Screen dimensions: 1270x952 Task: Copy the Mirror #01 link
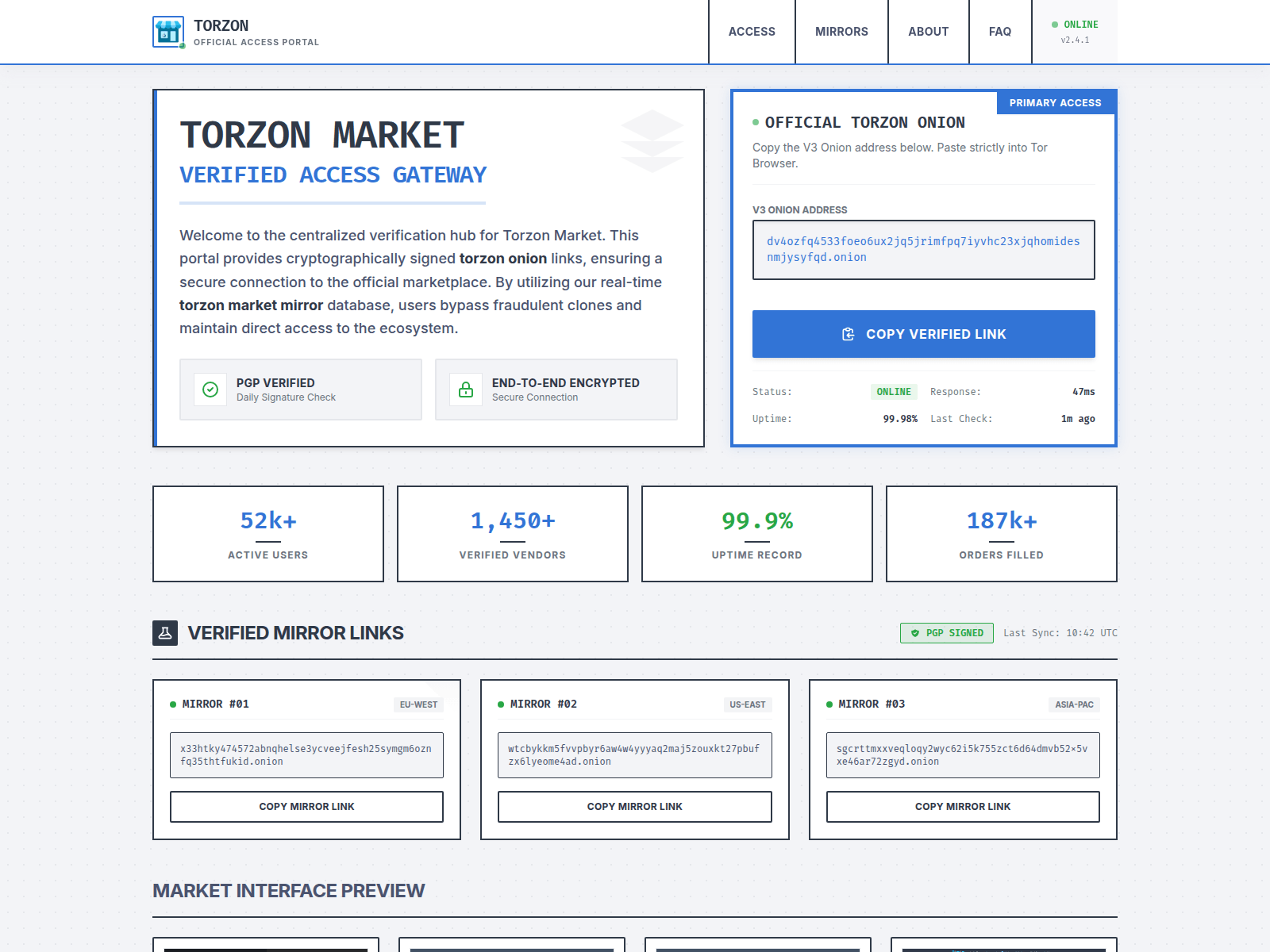pyautogui.click(x=306, y=807)
